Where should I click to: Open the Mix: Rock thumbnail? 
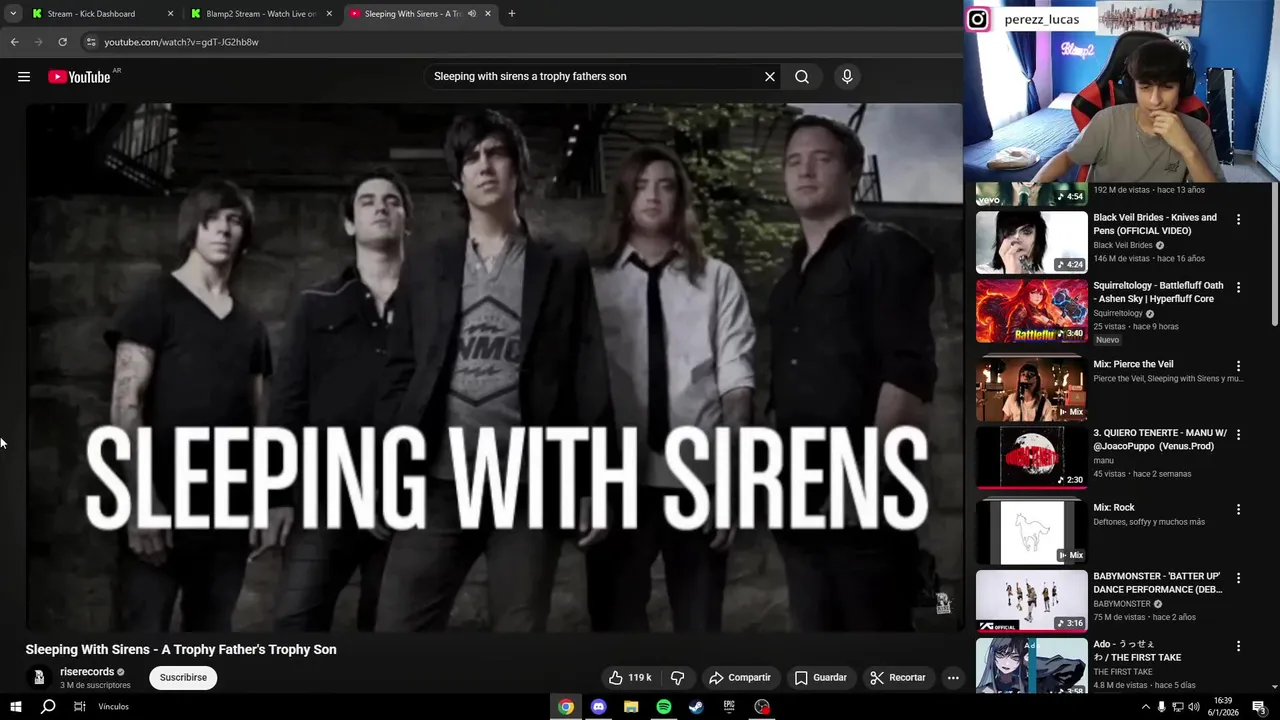1031,531
